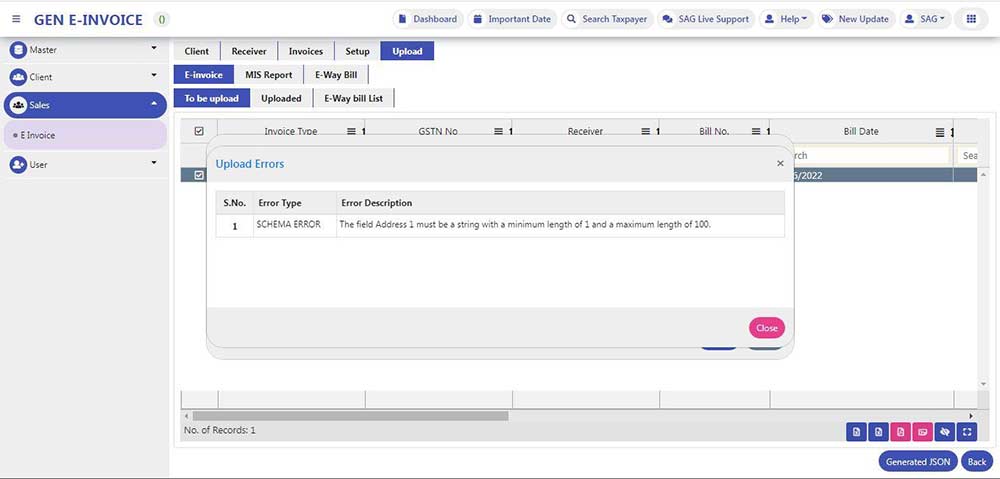This screenshot has height=479, width=1000.
Task: Select the Uploaded tab
Action: tap(281, 98)
